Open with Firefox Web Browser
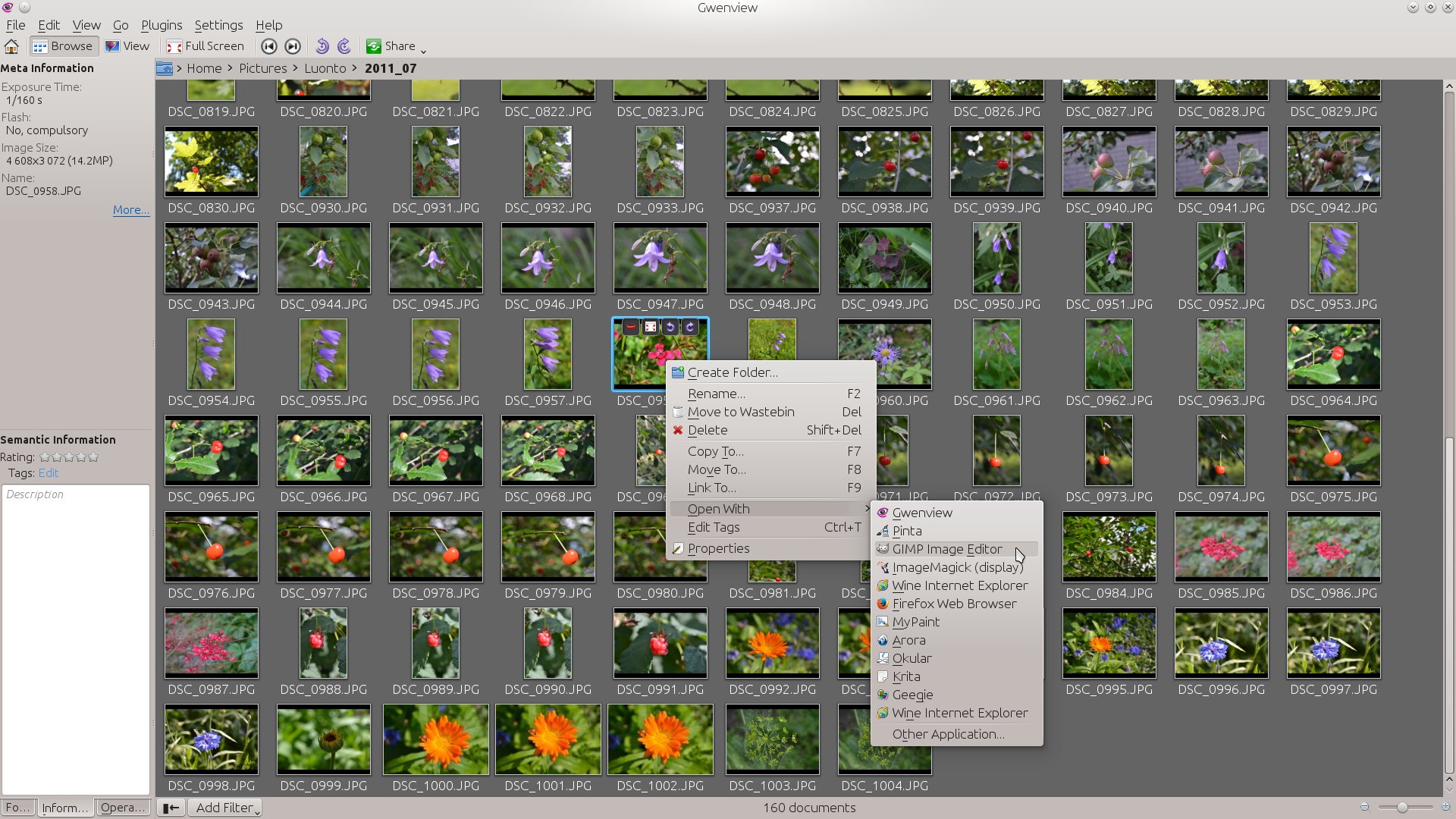Image resolution: width=1456 pixels, height=819 pixels. [x=957, y=604]
